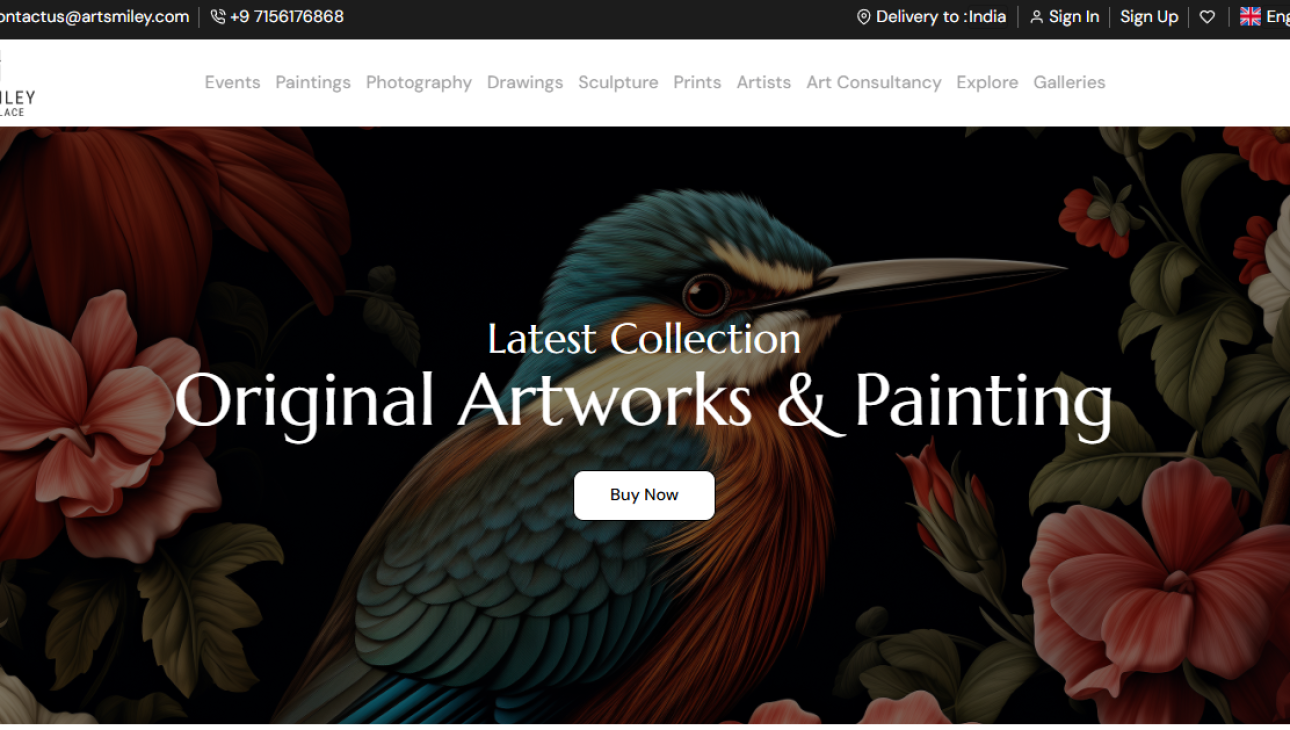The width and height of the screenshot is (1290, 730).
Task: Open the Events menu item
Action: tap(232, 83)
